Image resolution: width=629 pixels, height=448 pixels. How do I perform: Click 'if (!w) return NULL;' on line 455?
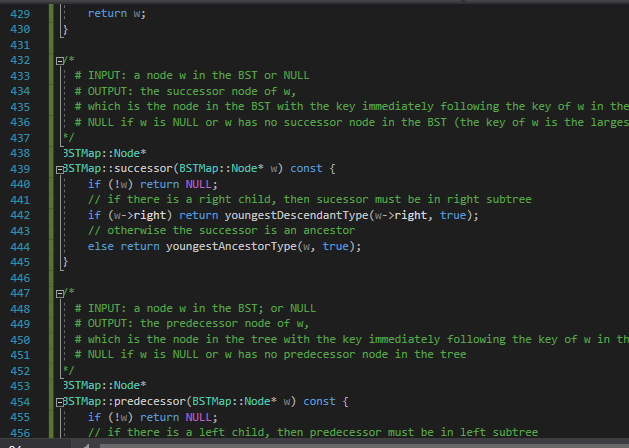click(152, 418)
